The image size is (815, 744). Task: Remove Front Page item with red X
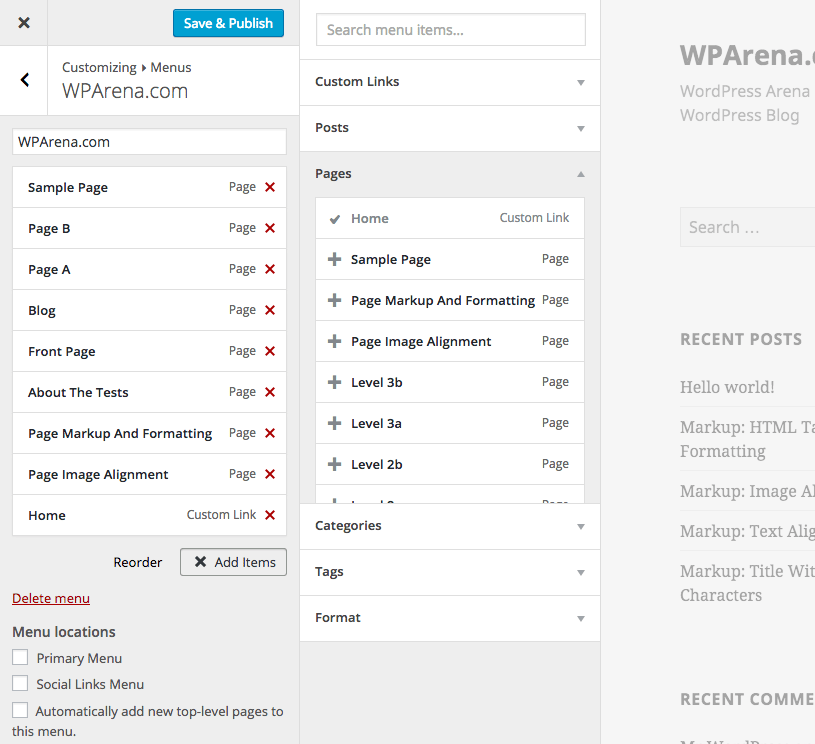(270, 351)
